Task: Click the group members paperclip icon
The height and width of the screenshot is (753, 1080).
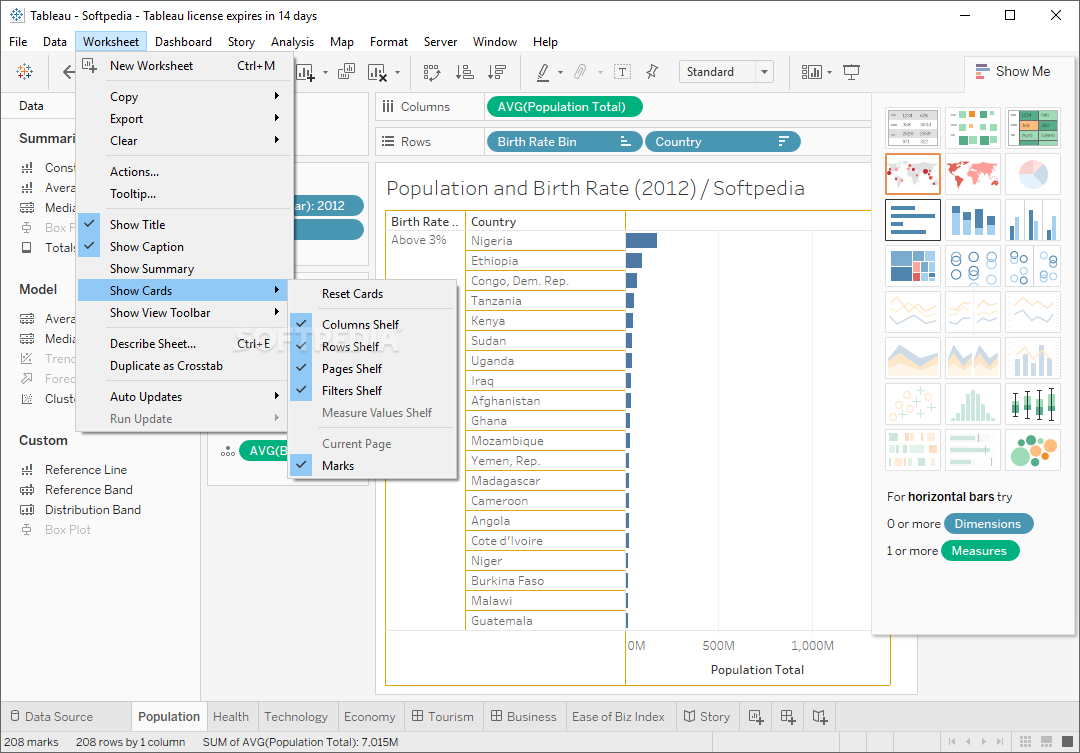Action: [x=580, y=72]
